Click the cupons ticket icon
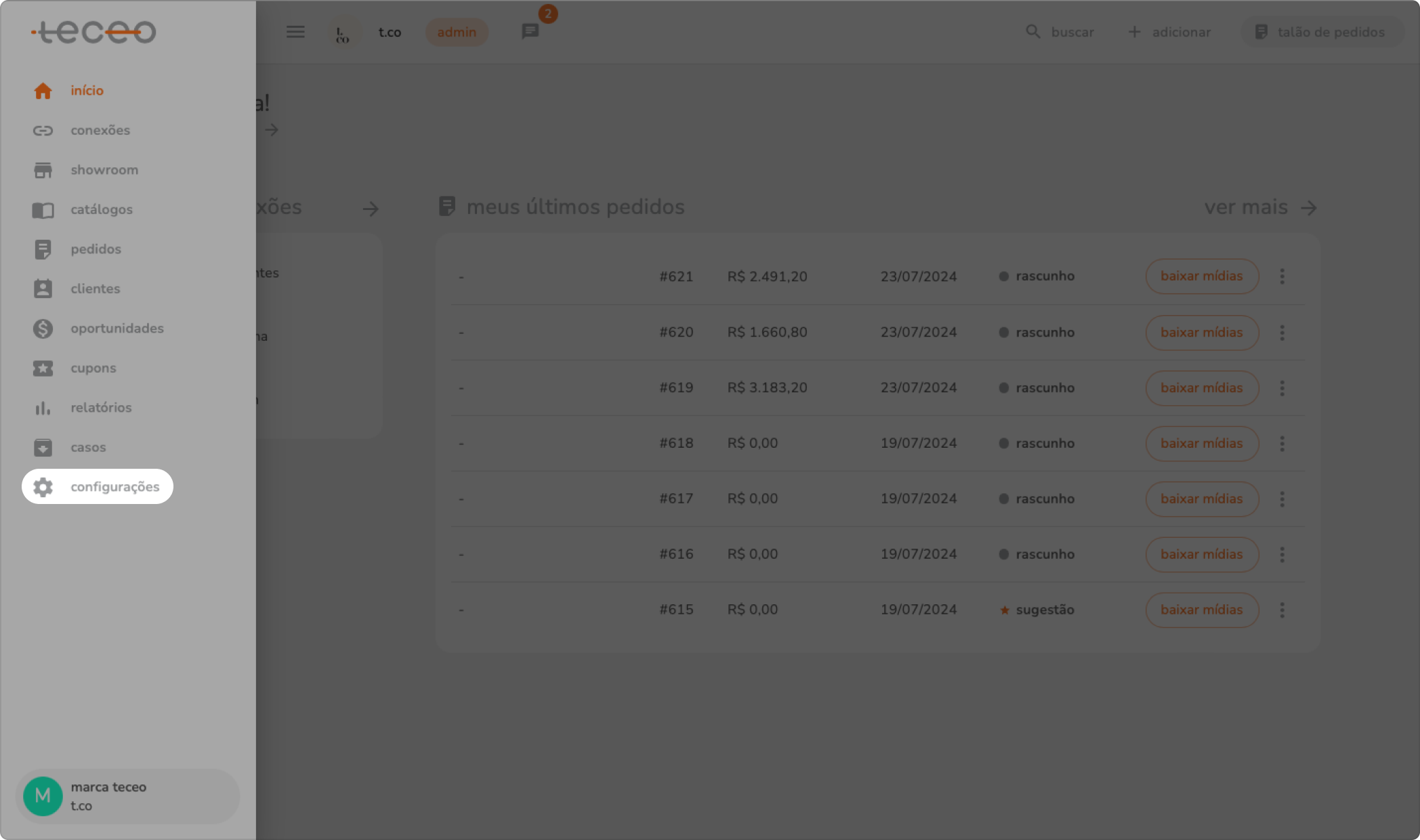Screen dimensions: 1420x840 43,368
